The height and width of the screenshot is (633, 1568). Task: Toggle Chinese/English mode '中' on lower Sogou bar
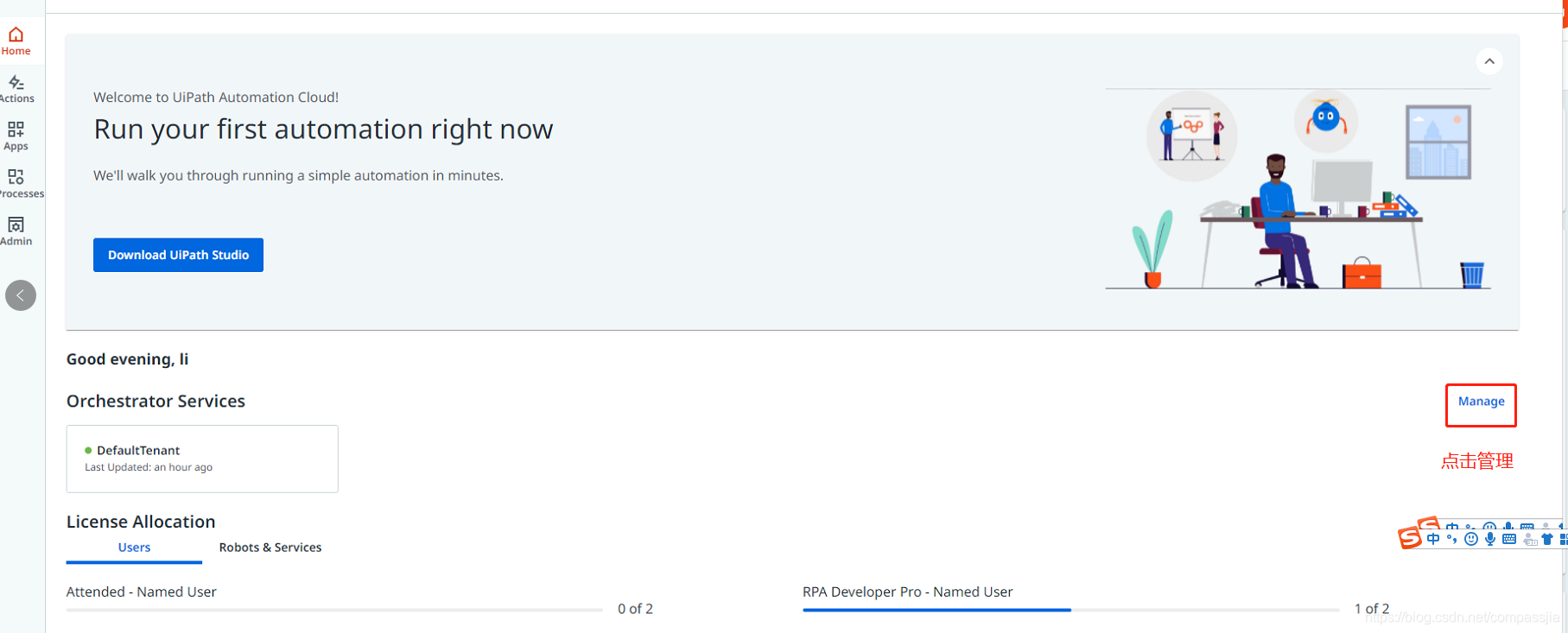pos(1433,539)
